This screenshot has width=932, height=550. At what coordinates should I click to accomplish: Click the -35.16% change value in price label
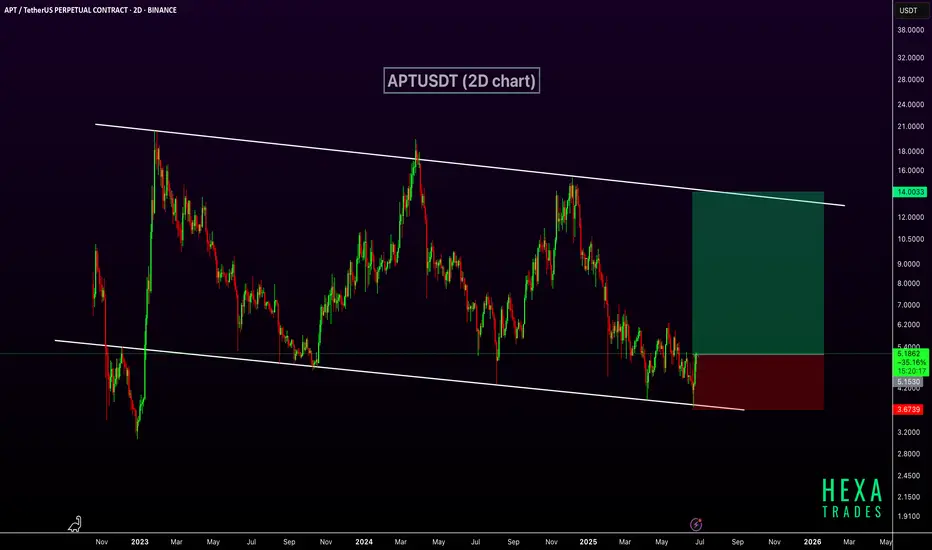[x=912, y=362]
